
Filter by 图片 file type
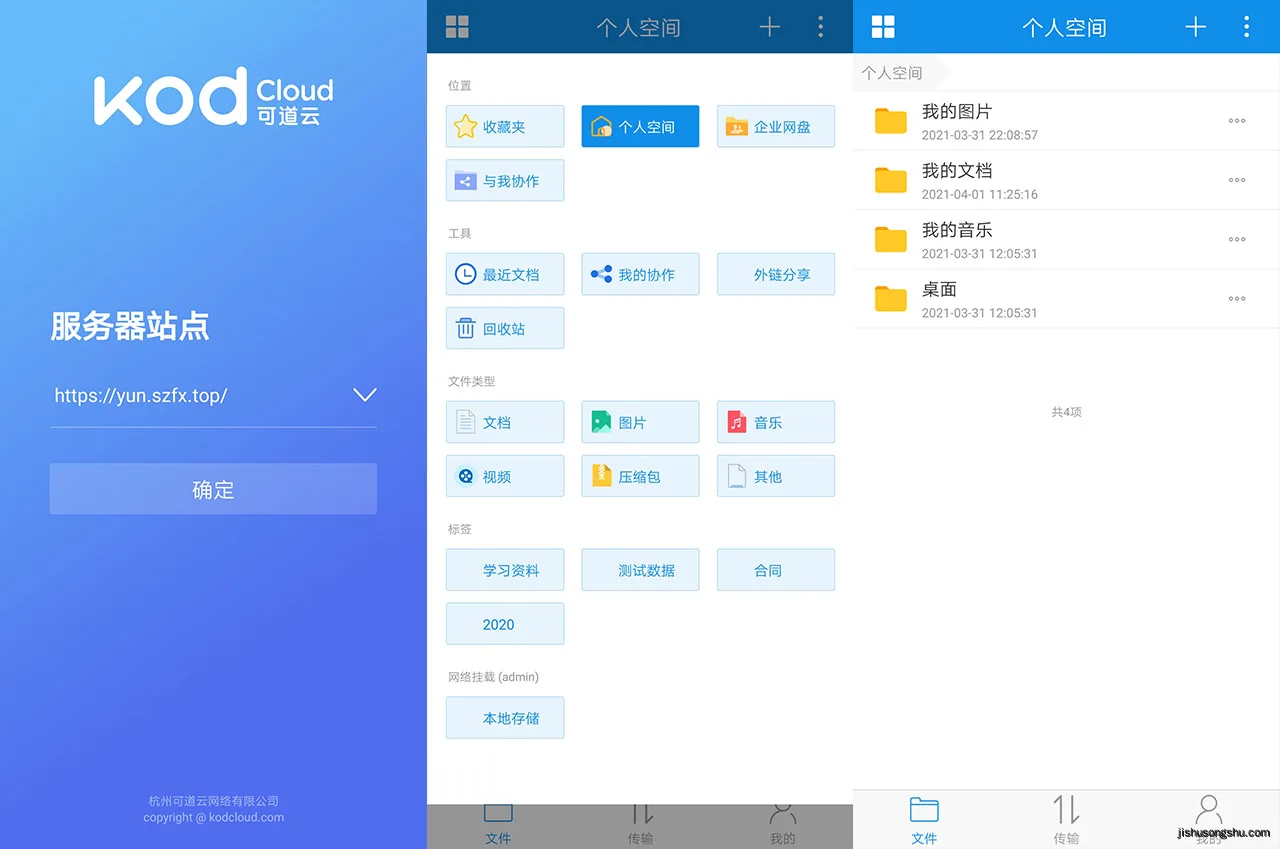click(x=640, y=422)
